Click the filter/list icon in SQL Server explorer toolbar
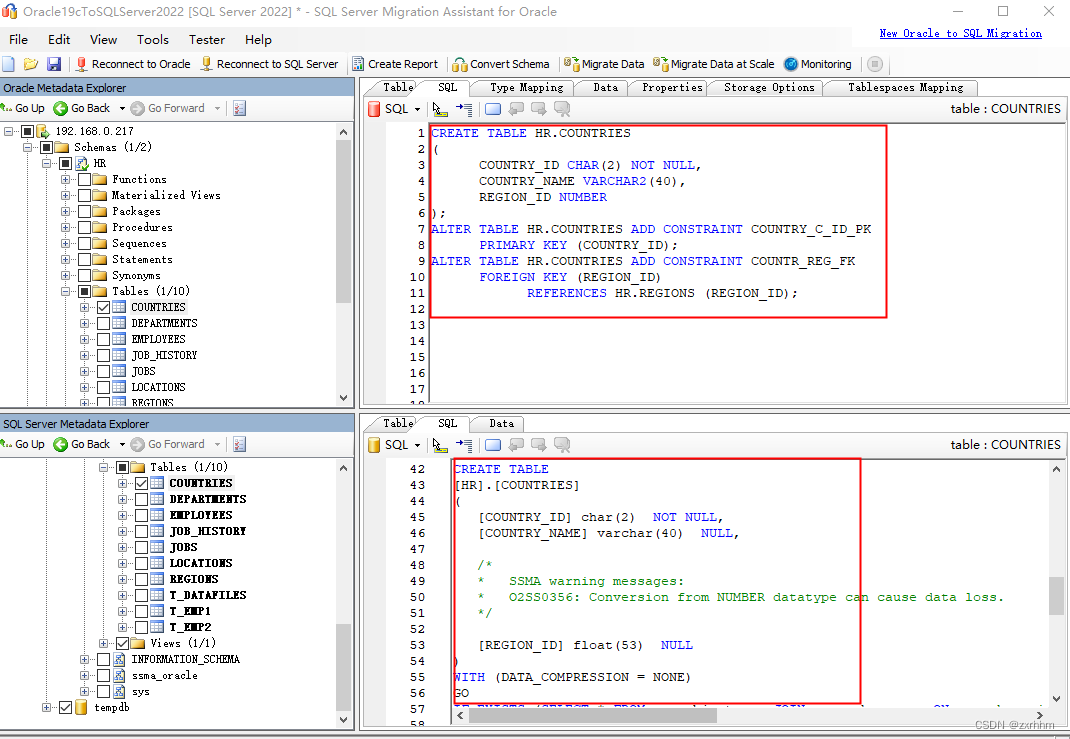The width and height of the screenshot is (1070, 739). [240, 444]
